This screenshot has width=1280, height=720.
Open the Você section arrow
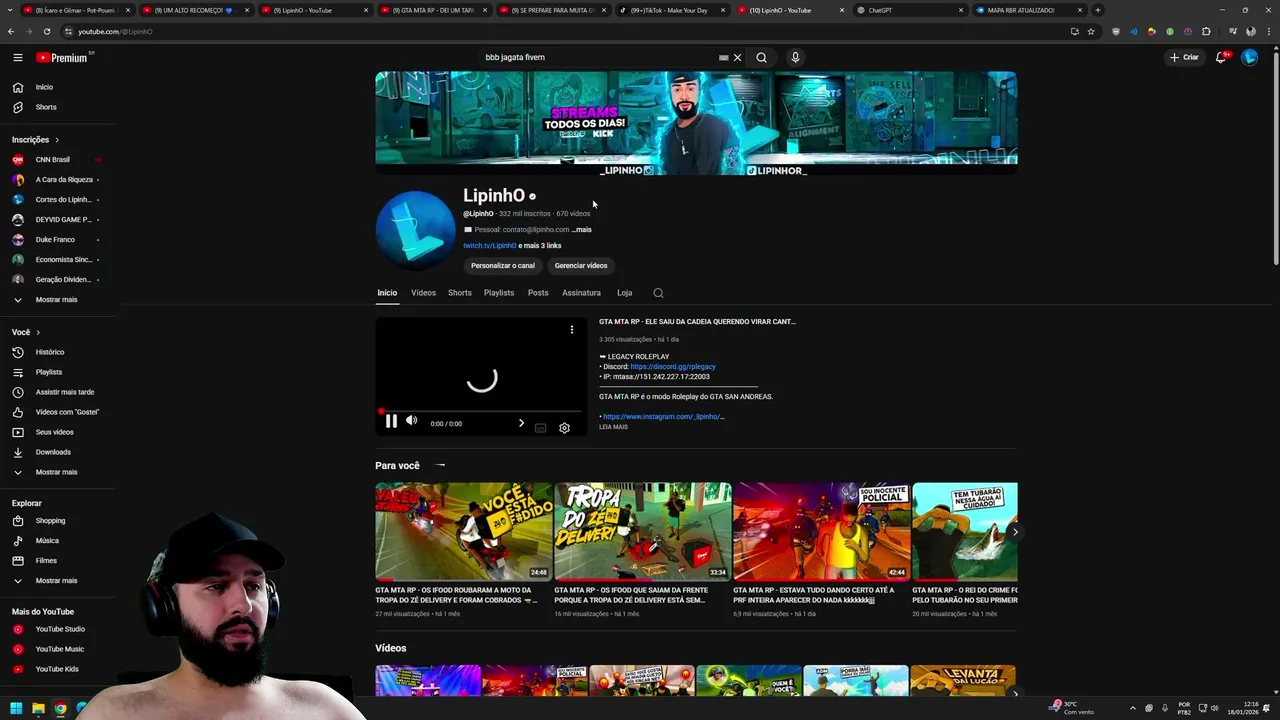tap(38, 332)
